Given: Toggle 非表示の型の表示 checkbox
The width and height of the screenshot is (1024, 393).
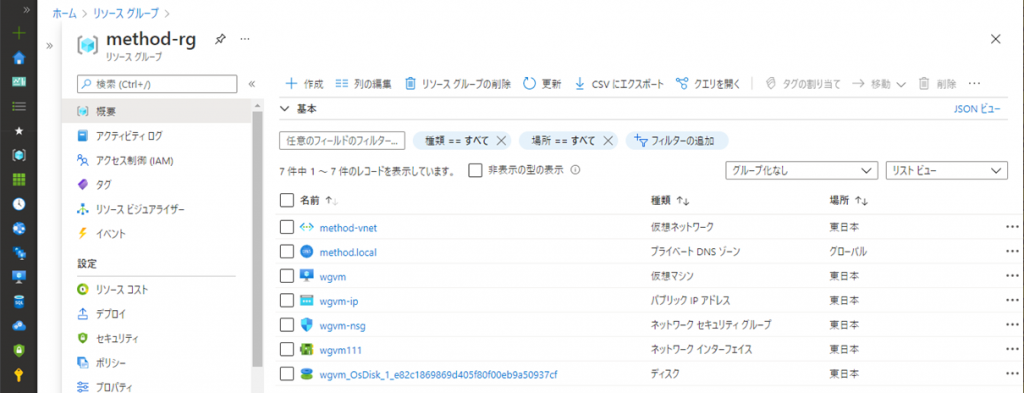Looking at the screenshot, I should (475, 170).
